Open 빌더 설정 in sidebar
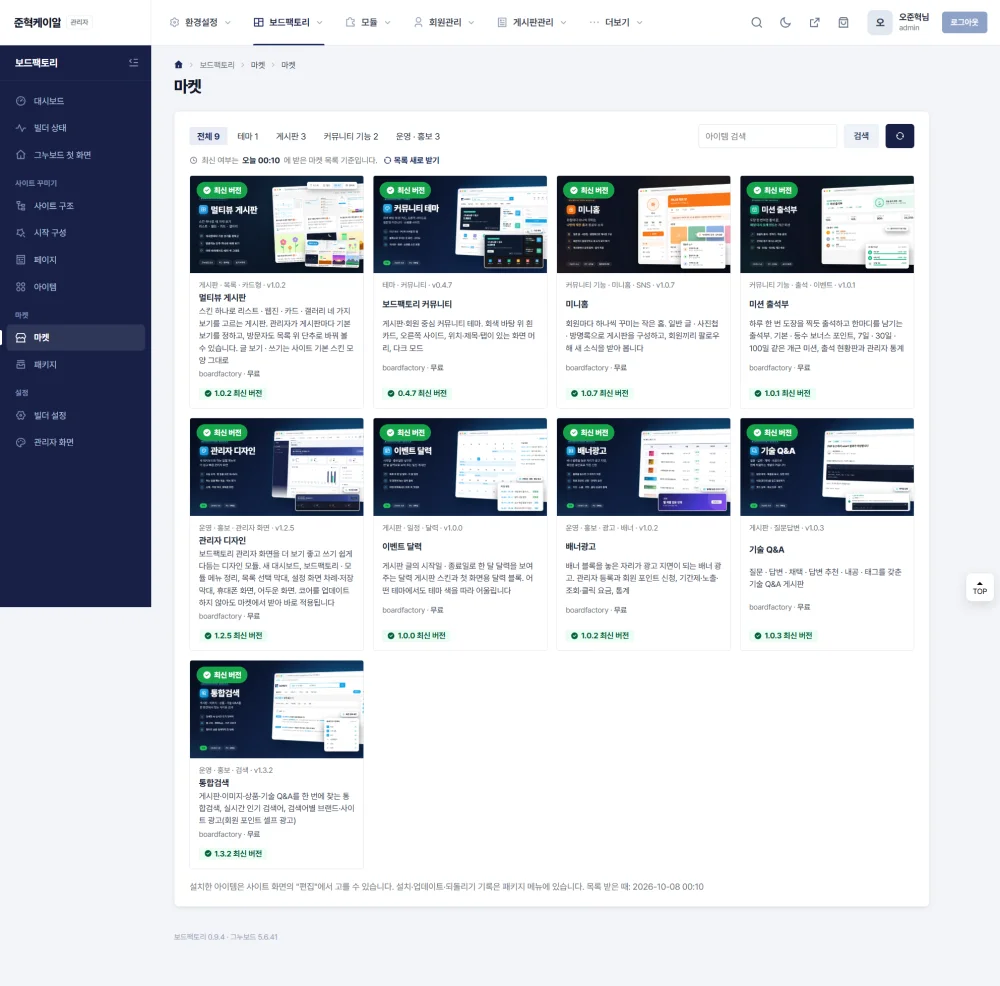This screenshot has width=1000, height=986. [x=75, y=415]
